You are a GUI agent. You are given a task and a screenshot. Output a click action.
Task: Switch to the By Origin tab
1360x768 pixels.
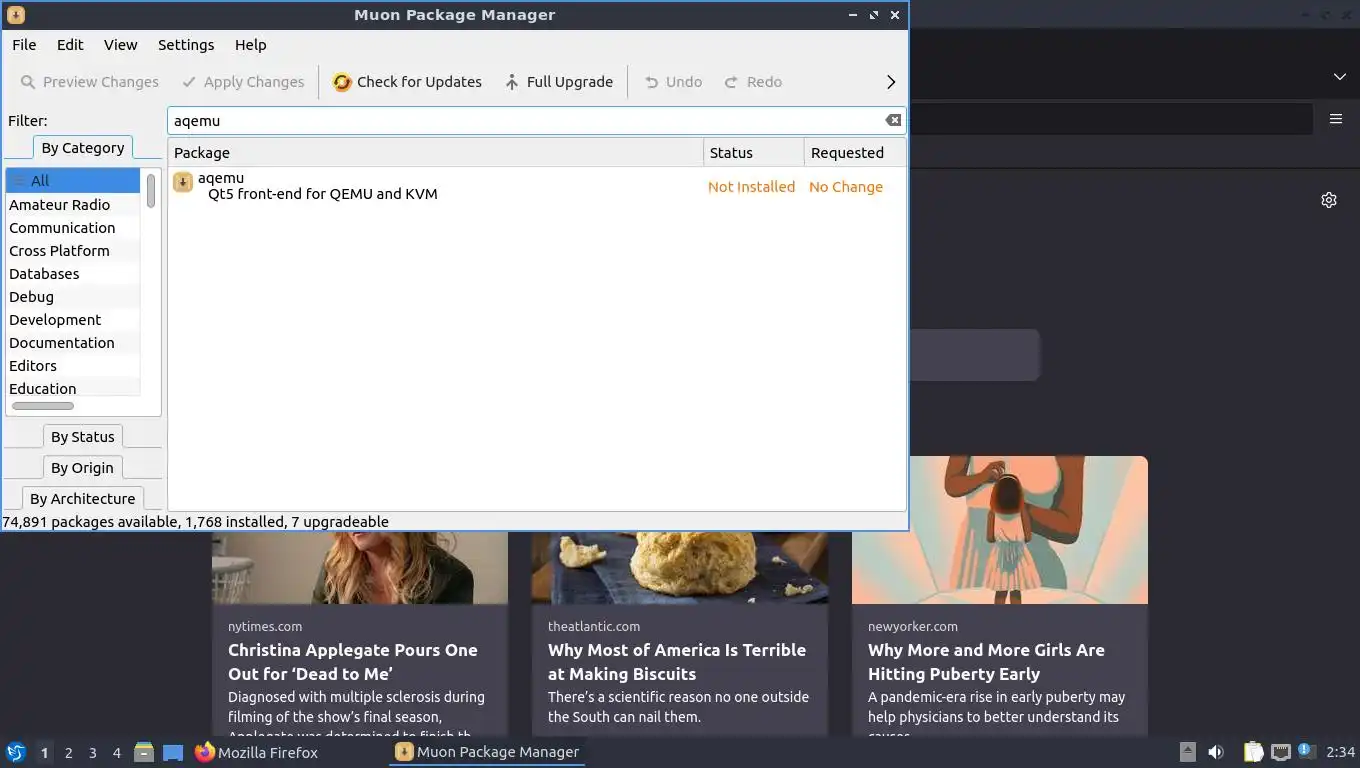[83, 468]
